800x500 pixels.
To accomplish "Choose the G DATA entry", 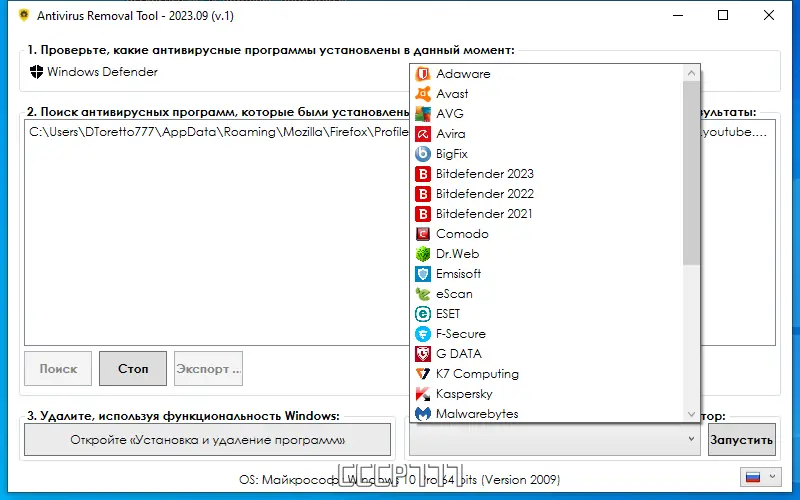I will tap(547, 354).
